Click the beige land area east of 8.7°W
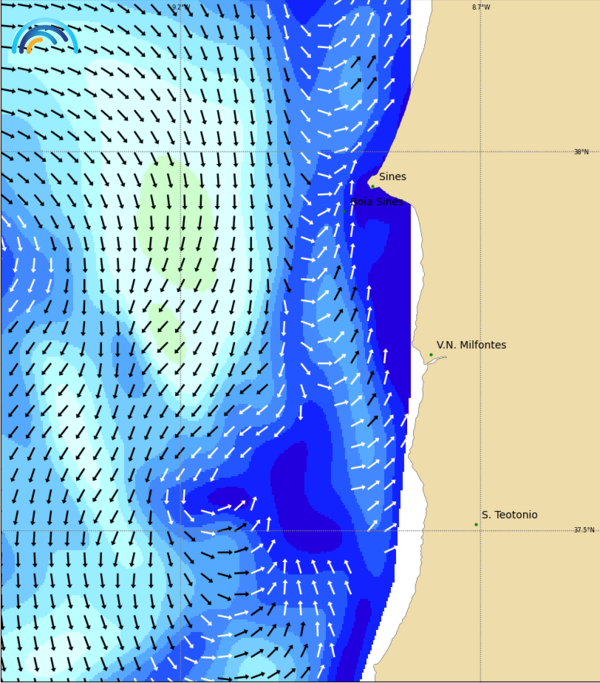 [x=540, y=300]
